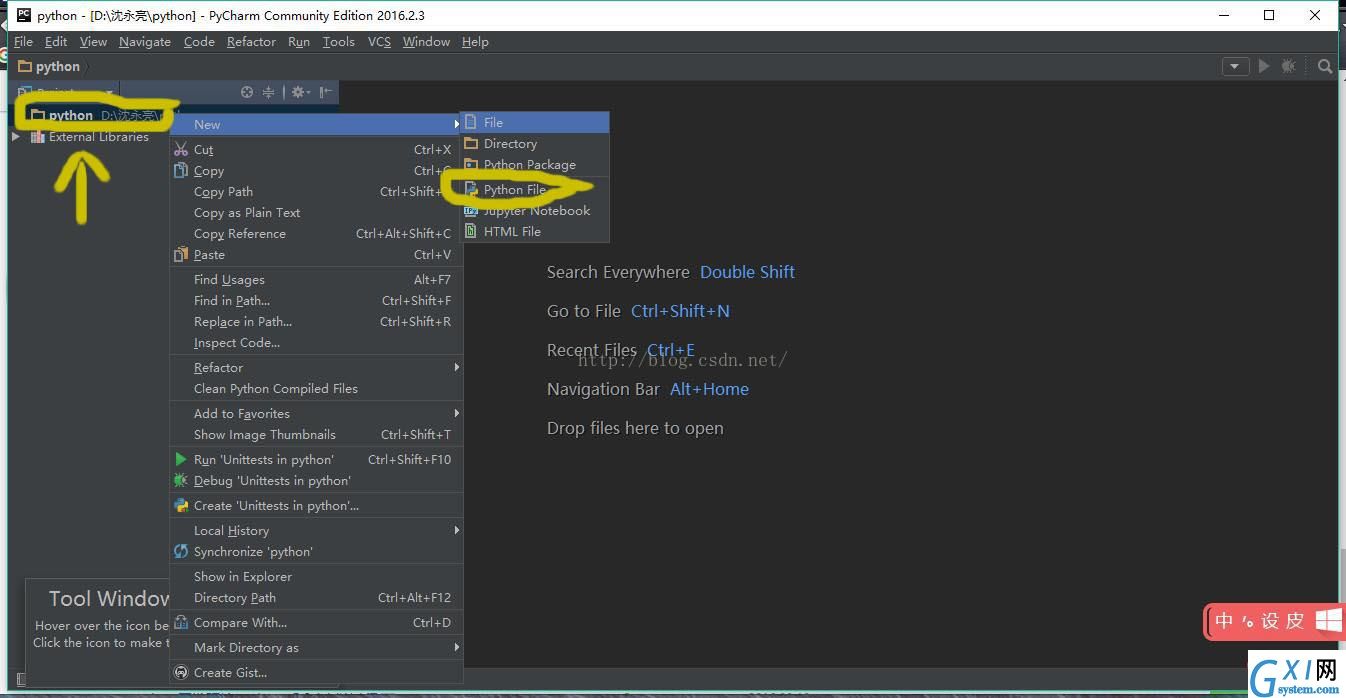Select Copy Path menu entry
This screenshot has height=698, width=1346.
click(316, 191)
